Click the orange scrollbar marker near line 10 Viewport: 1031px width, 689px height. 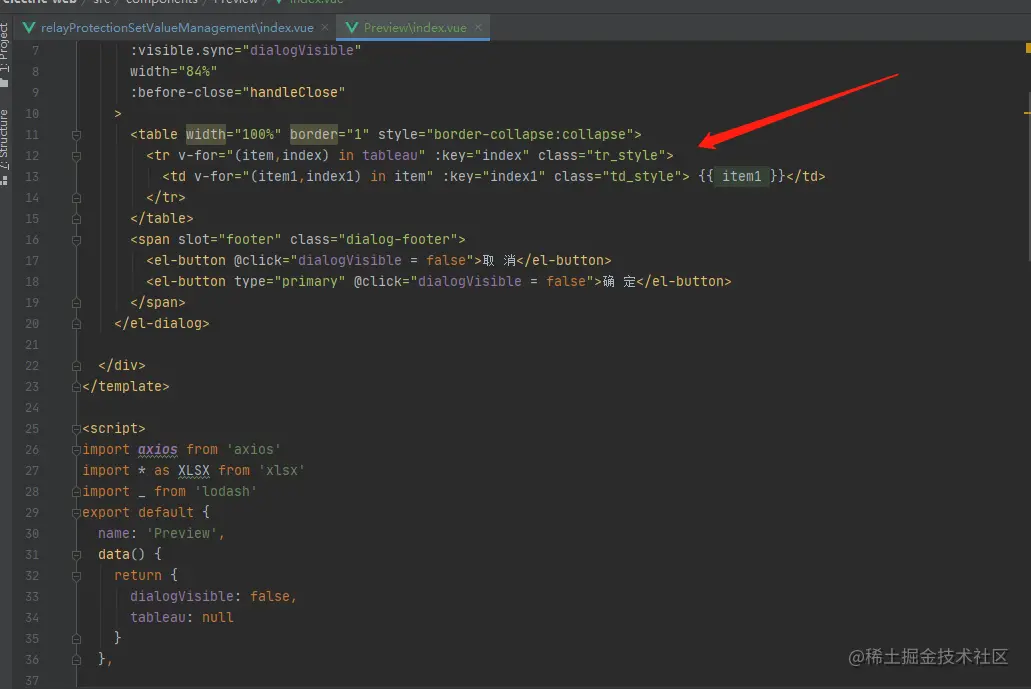(x=1027, y=113)
